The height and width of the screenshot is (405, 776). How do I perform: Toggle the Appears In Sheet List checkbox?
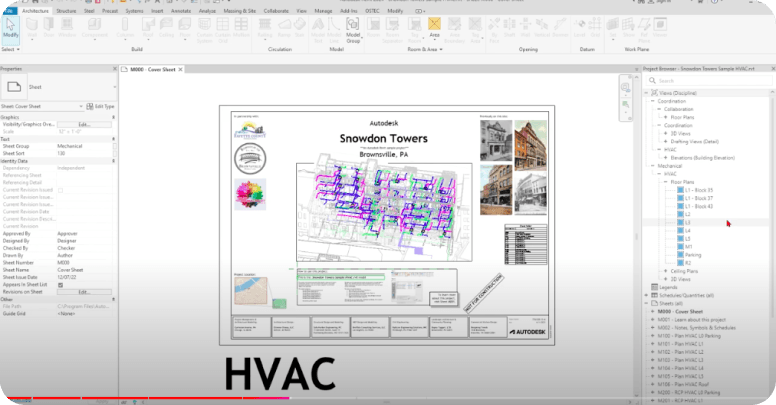click(60, 285)
